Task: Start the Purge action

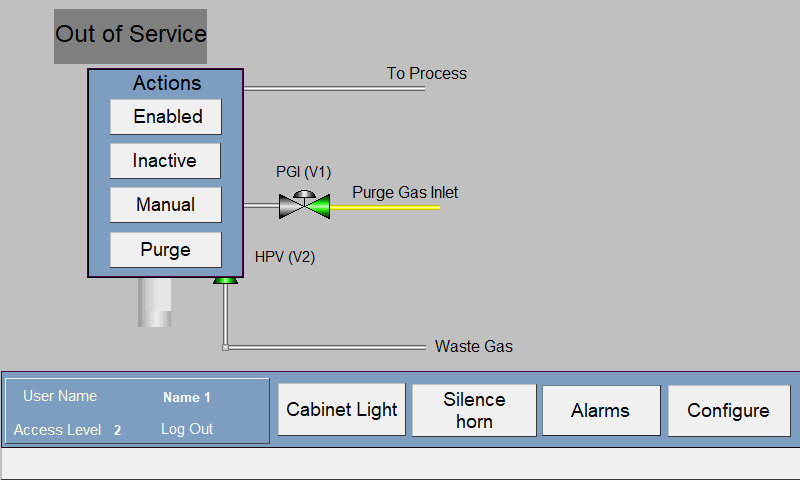Action: pyautogui.click(x=166, y=249)
